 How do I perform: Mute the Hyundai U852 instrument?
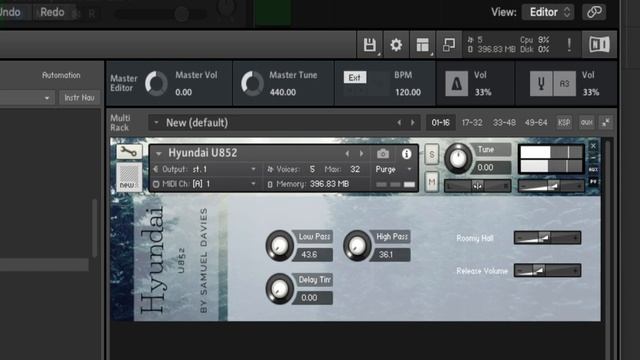point(432,182)
